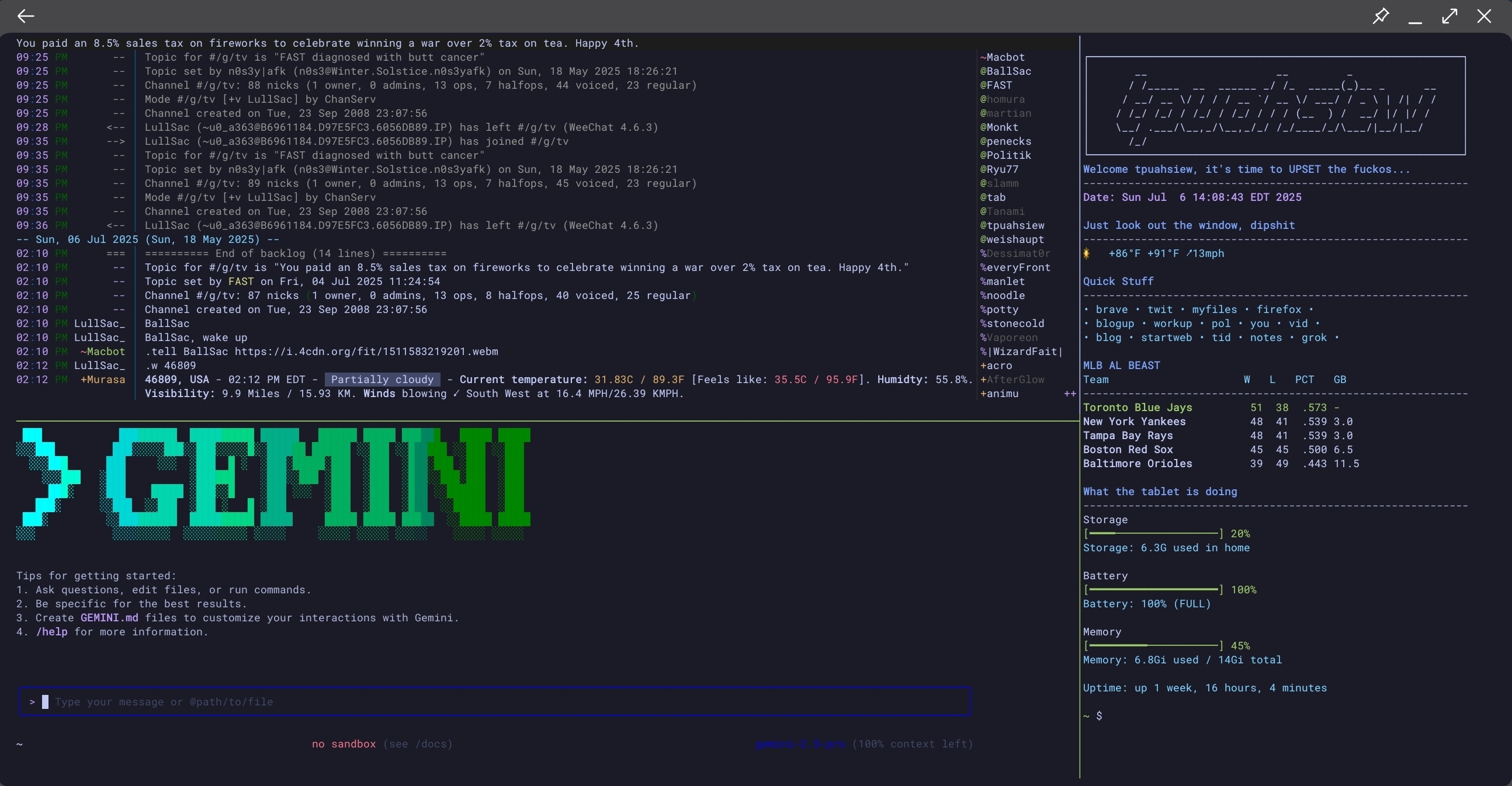Screen dimensions: 1512x786
Task: Select @tab in the nick list
Action: pyautogui.click(x=993, y=198)
